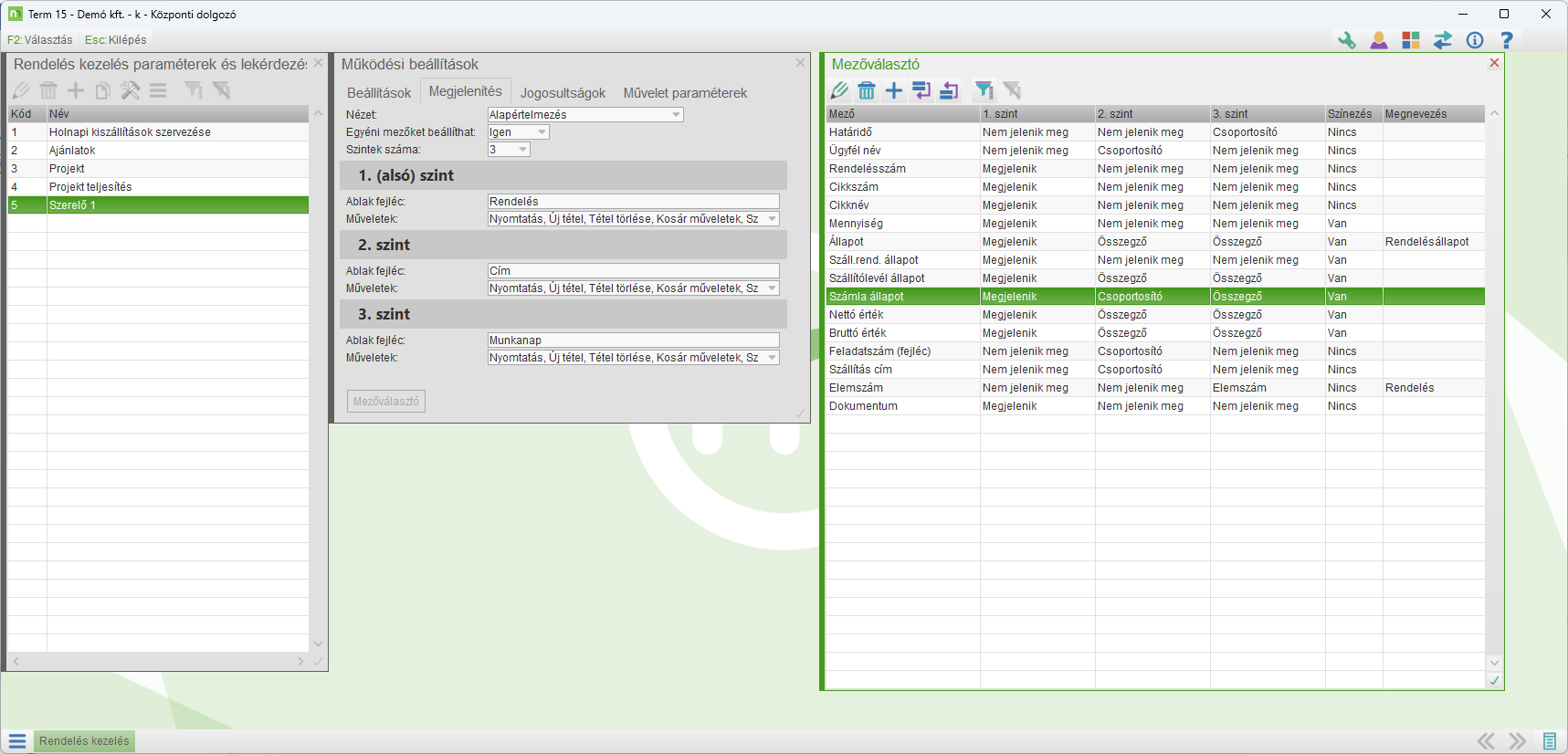Click the Esc: Kilépés menu item
Screen dimensions: 1568x754
click(115, 40)
